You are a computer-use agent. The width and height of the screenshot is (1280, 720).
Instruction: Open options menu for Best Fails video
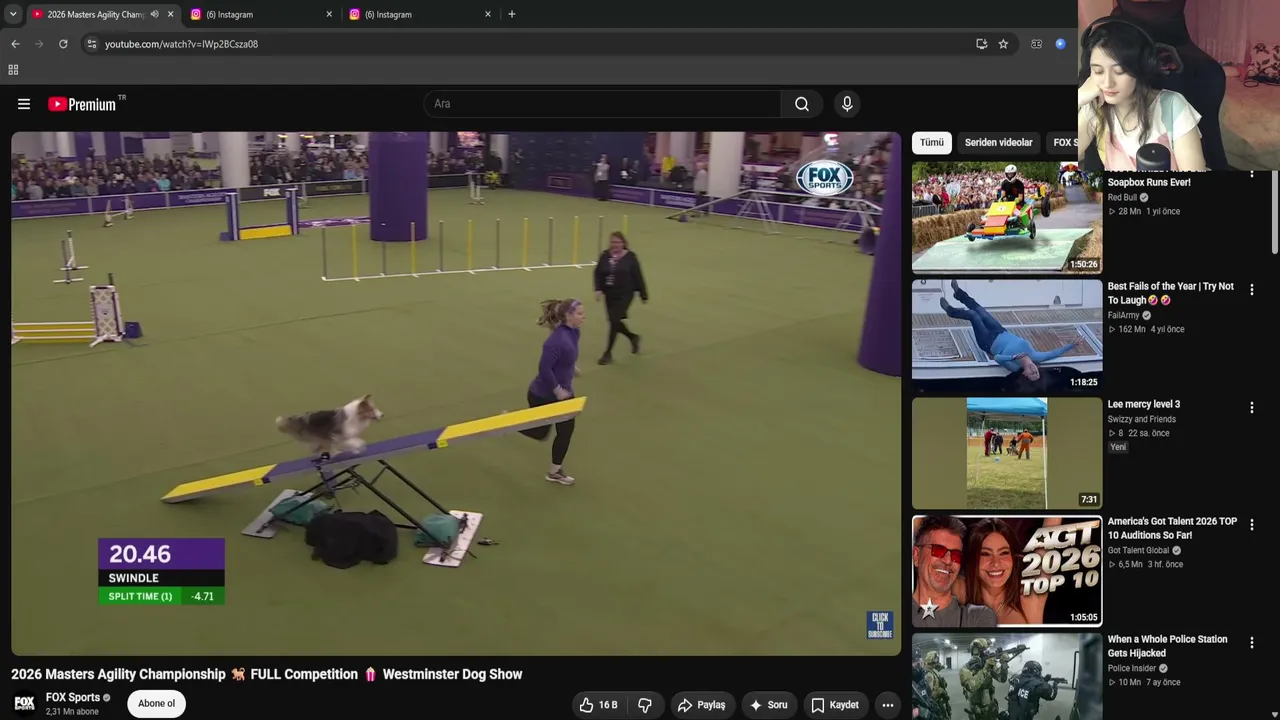coord(1251,290)
